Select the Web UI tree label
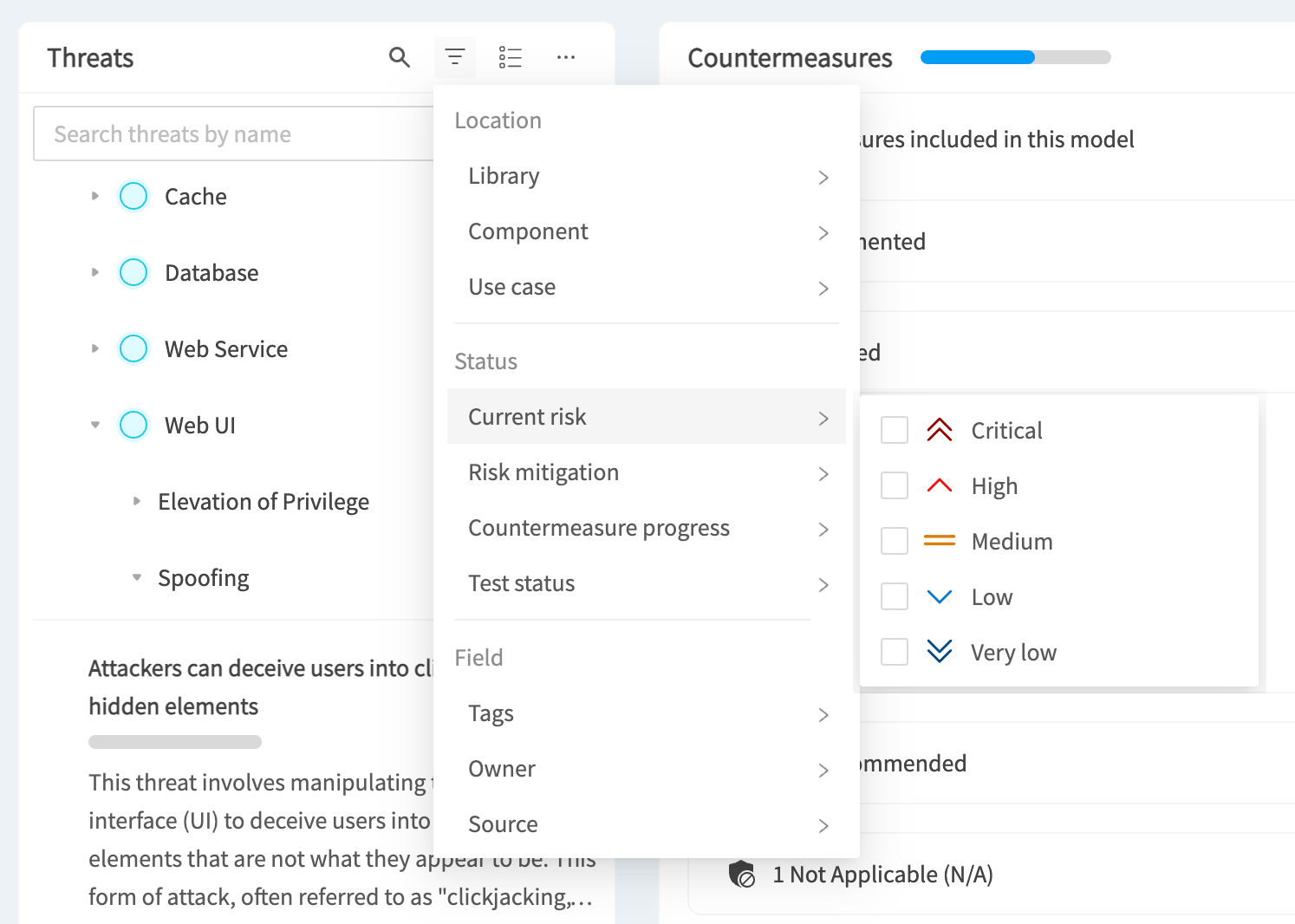Image resolution: width=1295 pixels, height=924 pixels. (x=200, y=425)
